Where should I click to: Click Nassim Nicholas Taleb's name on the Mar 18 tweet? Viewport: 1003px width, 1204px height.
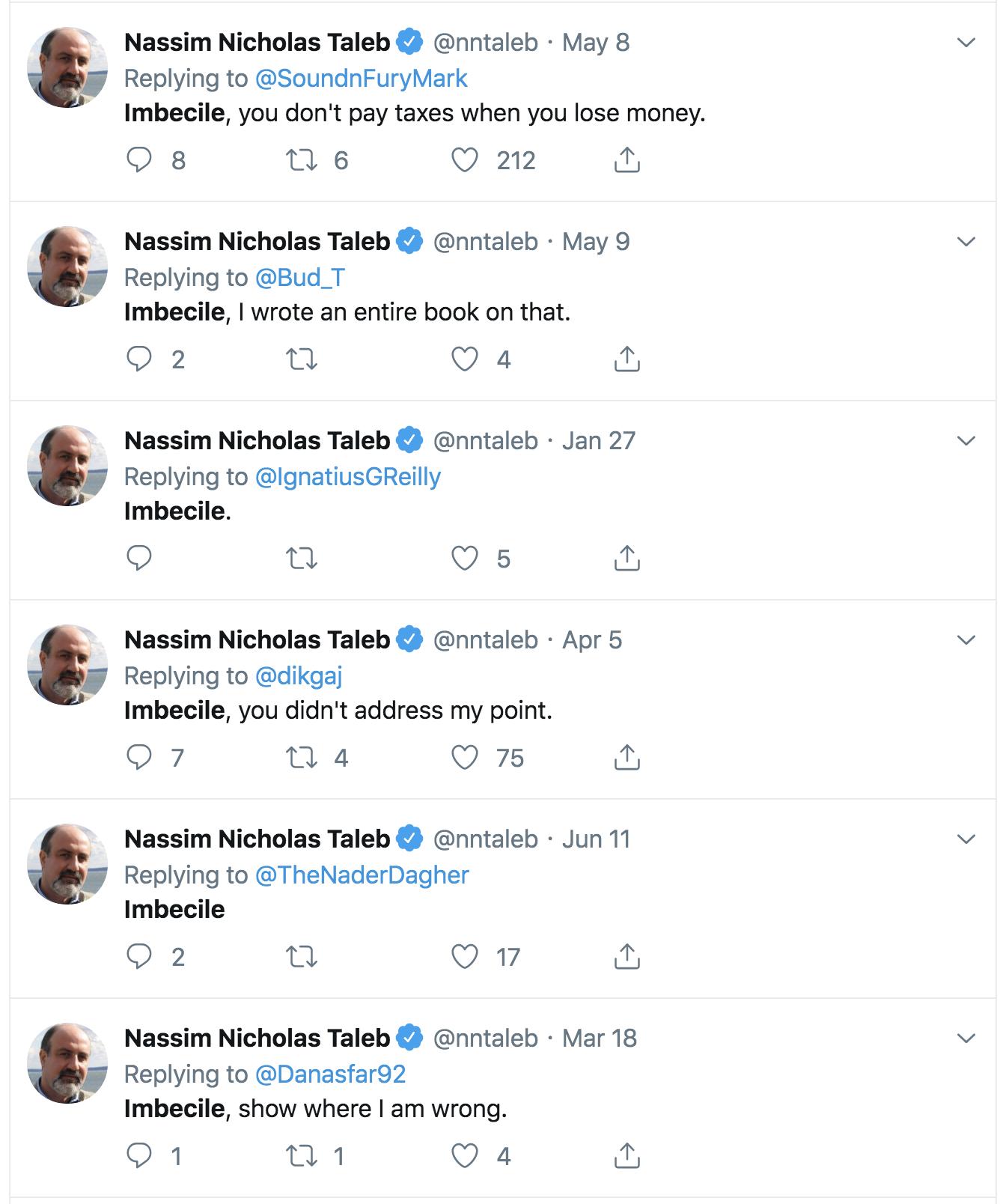coord(257,1039)
